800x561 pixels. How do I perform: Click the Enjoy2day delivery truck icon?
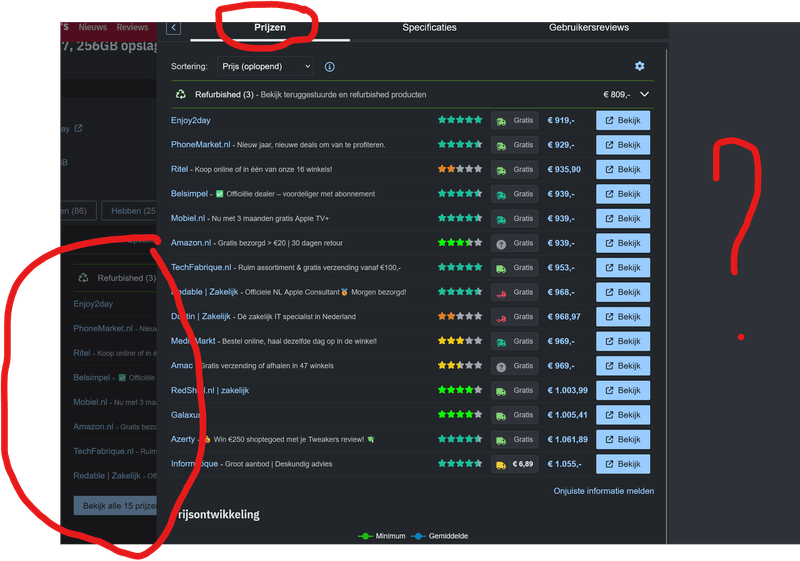point(501,121)
